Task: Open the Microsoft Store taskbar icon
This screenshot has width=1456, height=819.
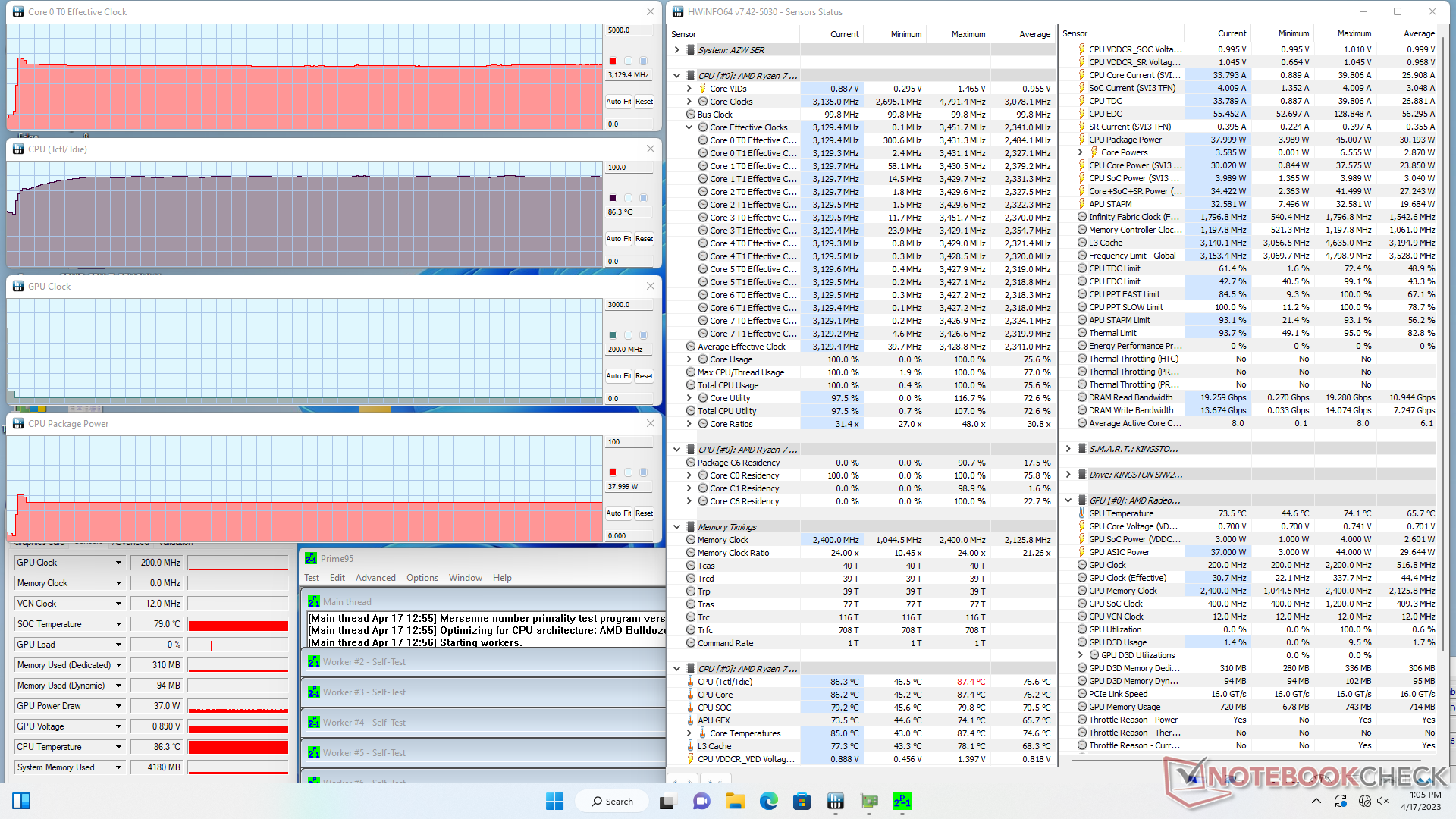Action: tap(802, 802)
